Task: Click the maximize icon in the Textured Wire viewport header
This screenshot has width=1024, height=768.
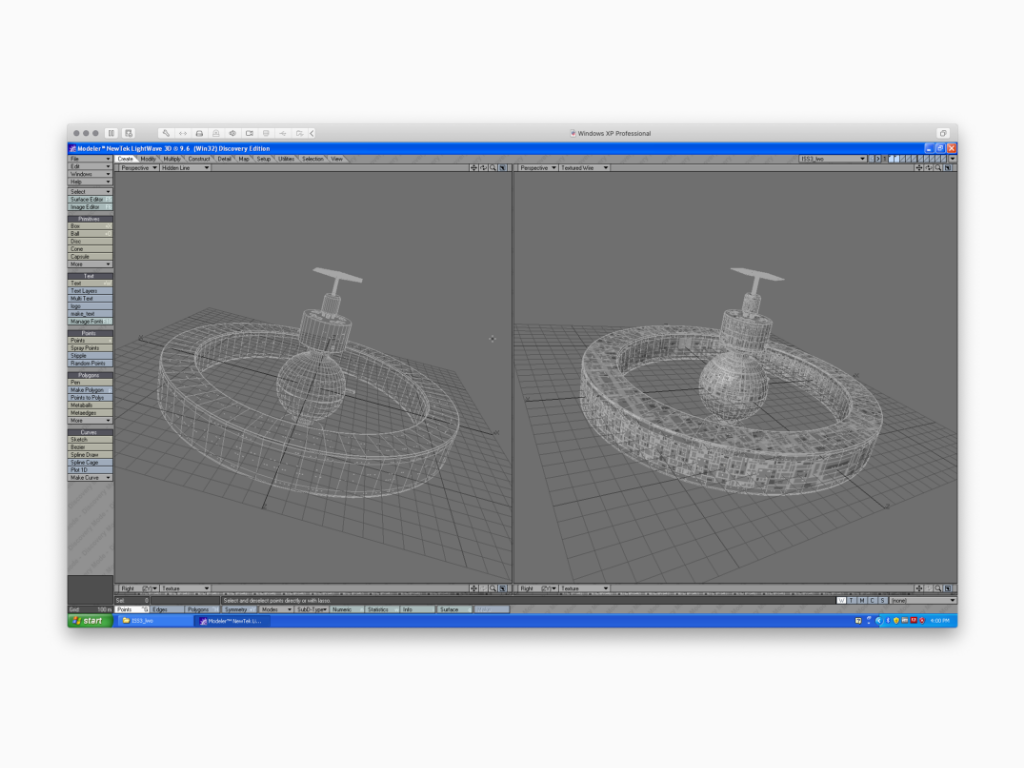Action: (x=948, y=168)
